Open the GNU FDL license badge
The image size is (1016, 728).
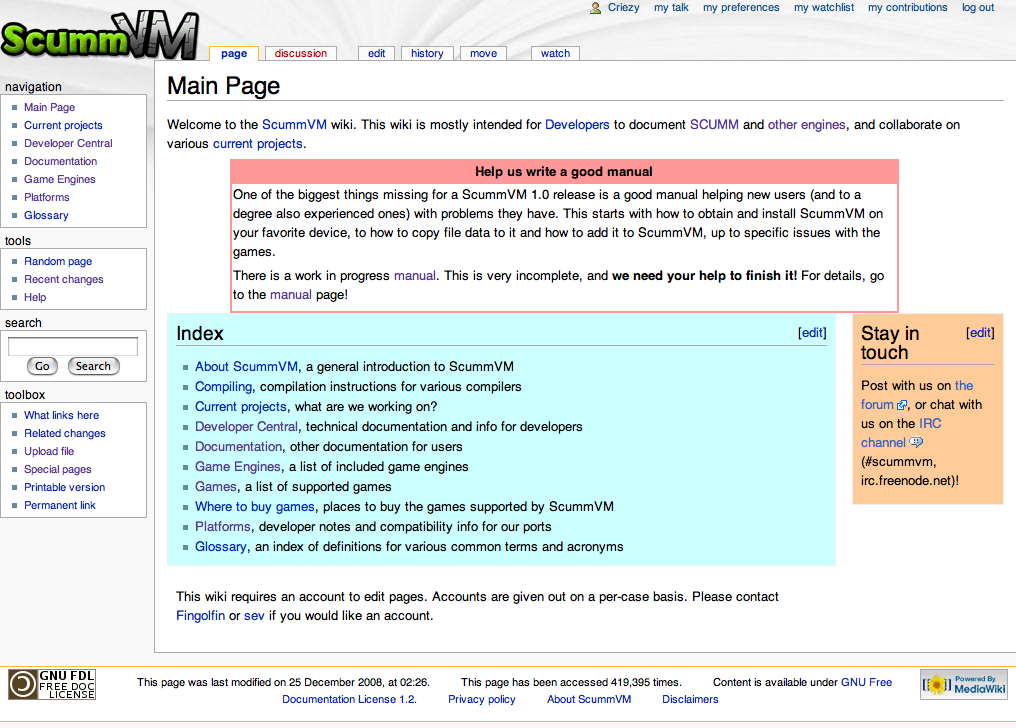coord(52,685)
